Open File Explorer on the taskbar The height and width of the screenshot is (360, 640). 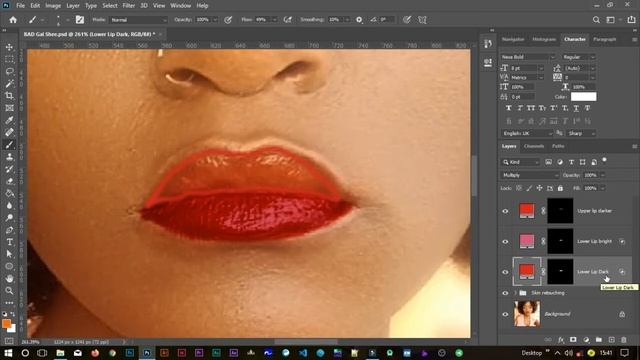[x=60, y=353]
